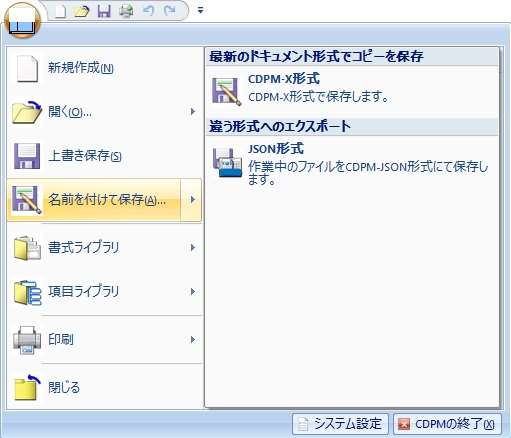This screenshot has height=438, width=511.
Task: Choose JSON形式 export option title
Action: click(x=276, y=149)
